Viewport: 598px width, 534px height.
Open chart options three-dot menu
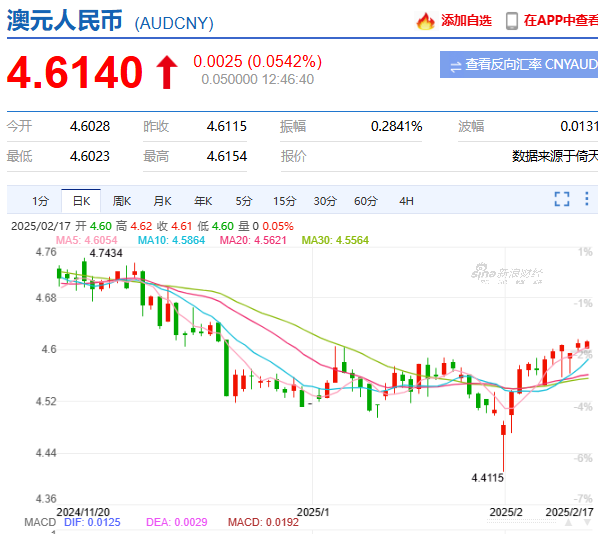[x=587, y=199]
